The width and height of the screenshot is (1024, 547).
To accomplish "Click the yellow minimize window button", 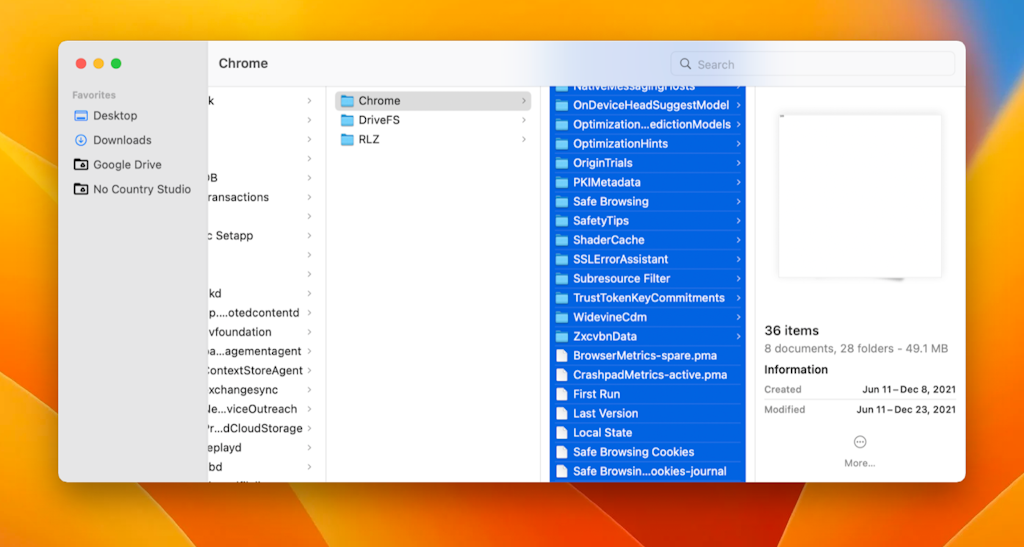I will pyautogui.click(x=98, y=63).
